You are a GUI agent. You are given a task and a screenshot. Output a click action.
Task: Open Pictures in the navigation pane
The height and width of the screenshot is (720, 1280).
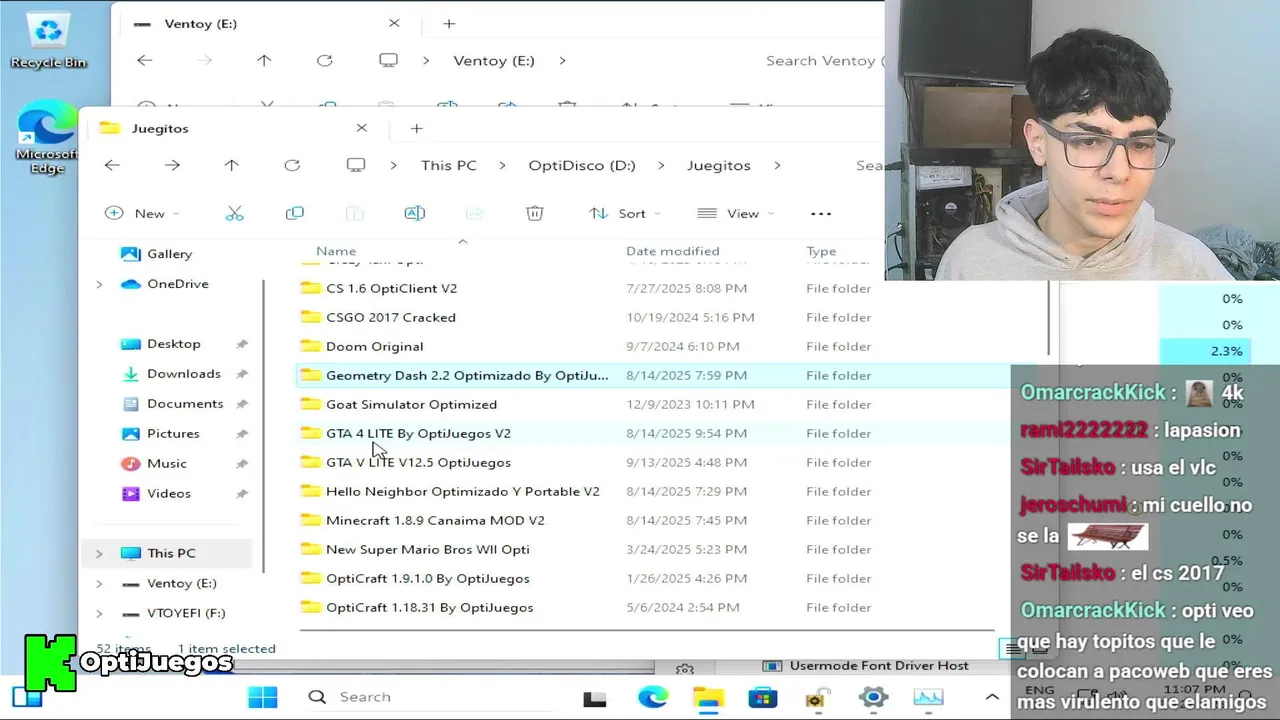pyautogui.click(x=173, y=434)
